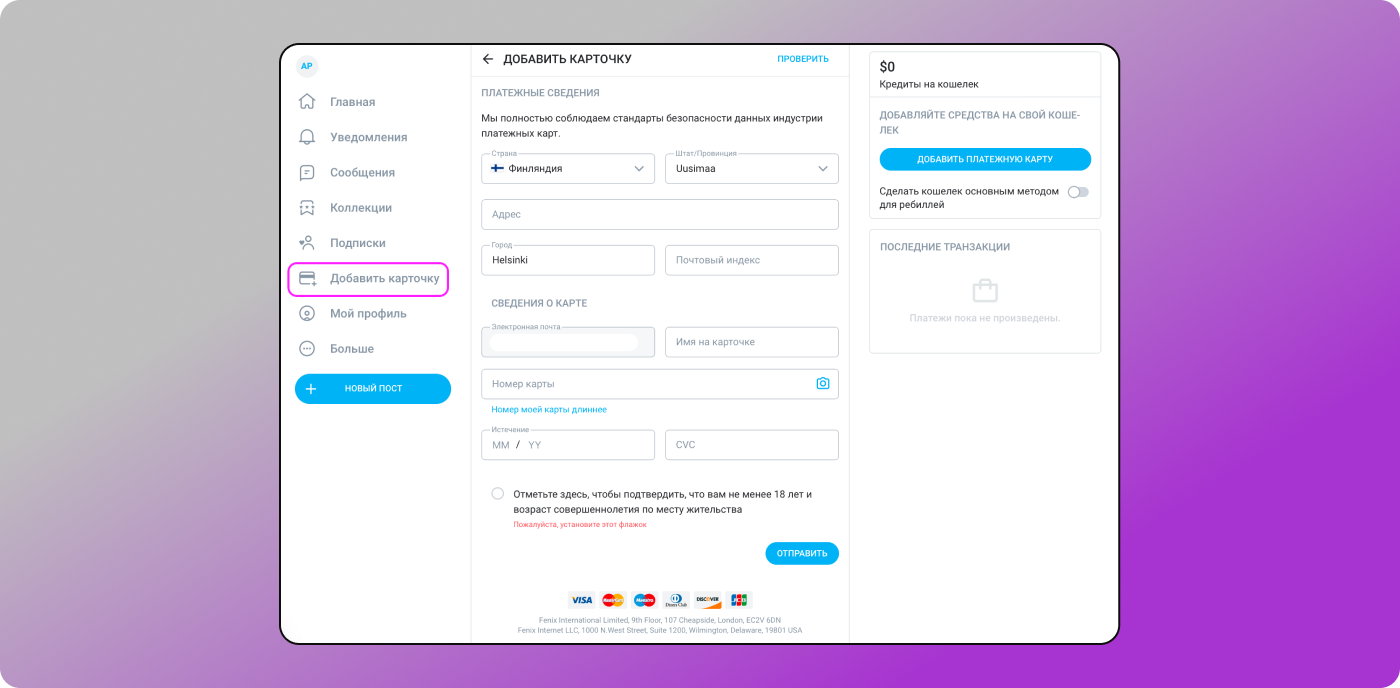This screenshot has width=1400, height=688.
Task: Select Мой профиль in the sidebar
Action: pos(368,314)
